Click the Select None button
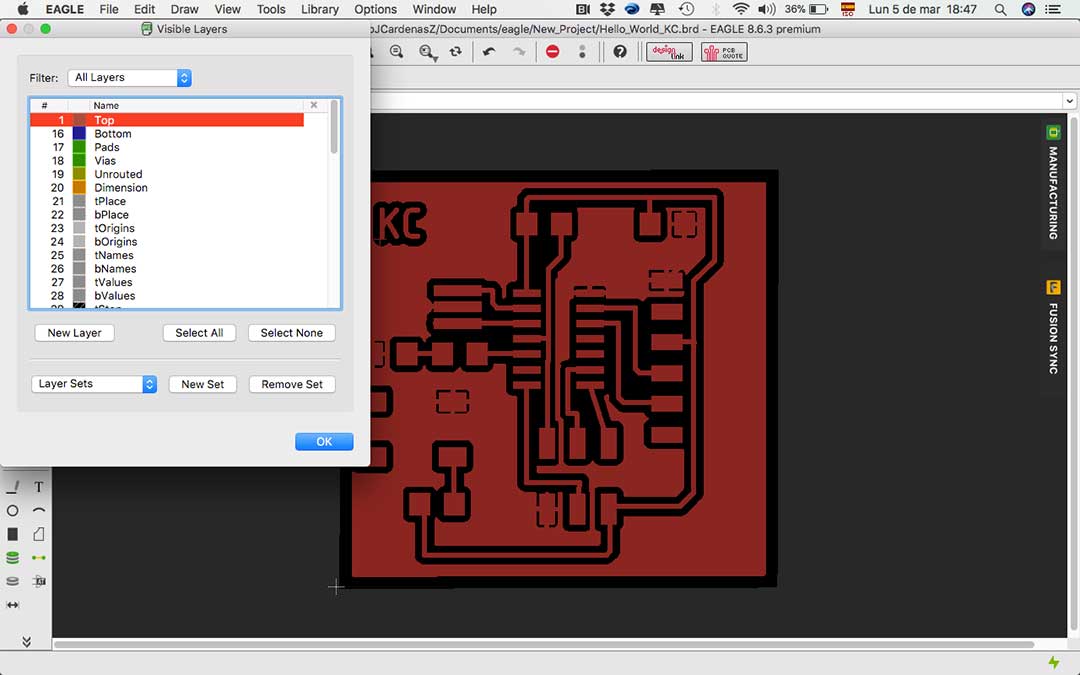Image resolution: width=1080 pixels, height=675 pixels. 291,333
